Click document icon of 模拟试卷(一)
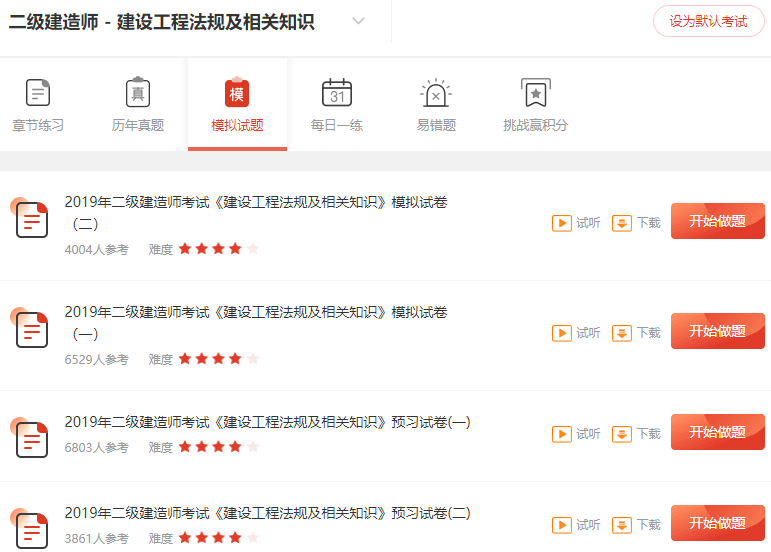The image size is (771, 552). click(x=30, y=328)
